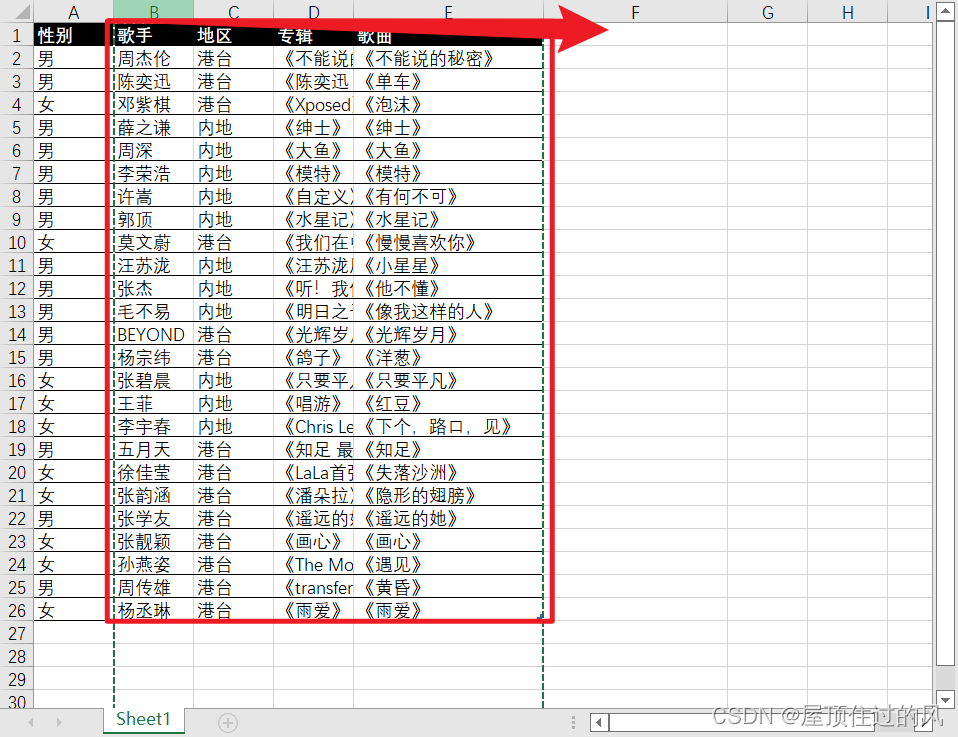
Task: Select the 张韵涵 cell
Action: pyautogui.click(x=153, y=496)
